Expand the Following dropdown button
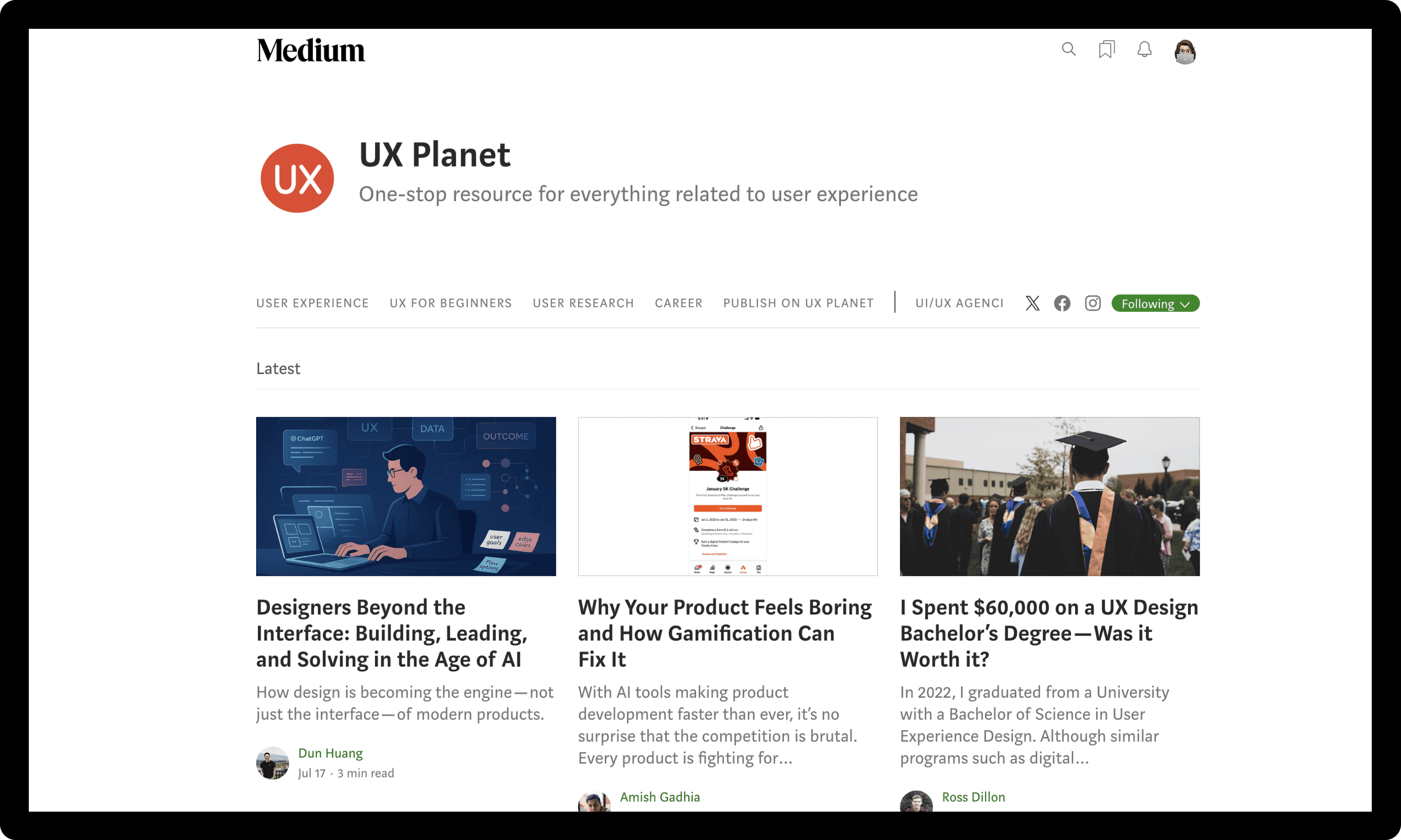The height and width of the screenshot is (840, 1401). tap(1155, 303)
